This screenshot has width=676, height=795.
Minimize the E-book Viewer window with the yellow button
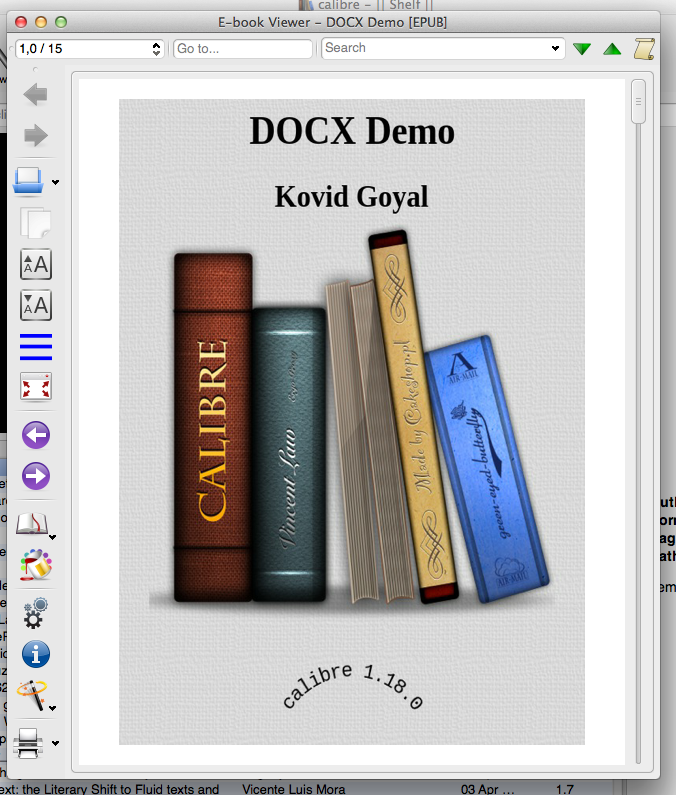coord(41,22)
